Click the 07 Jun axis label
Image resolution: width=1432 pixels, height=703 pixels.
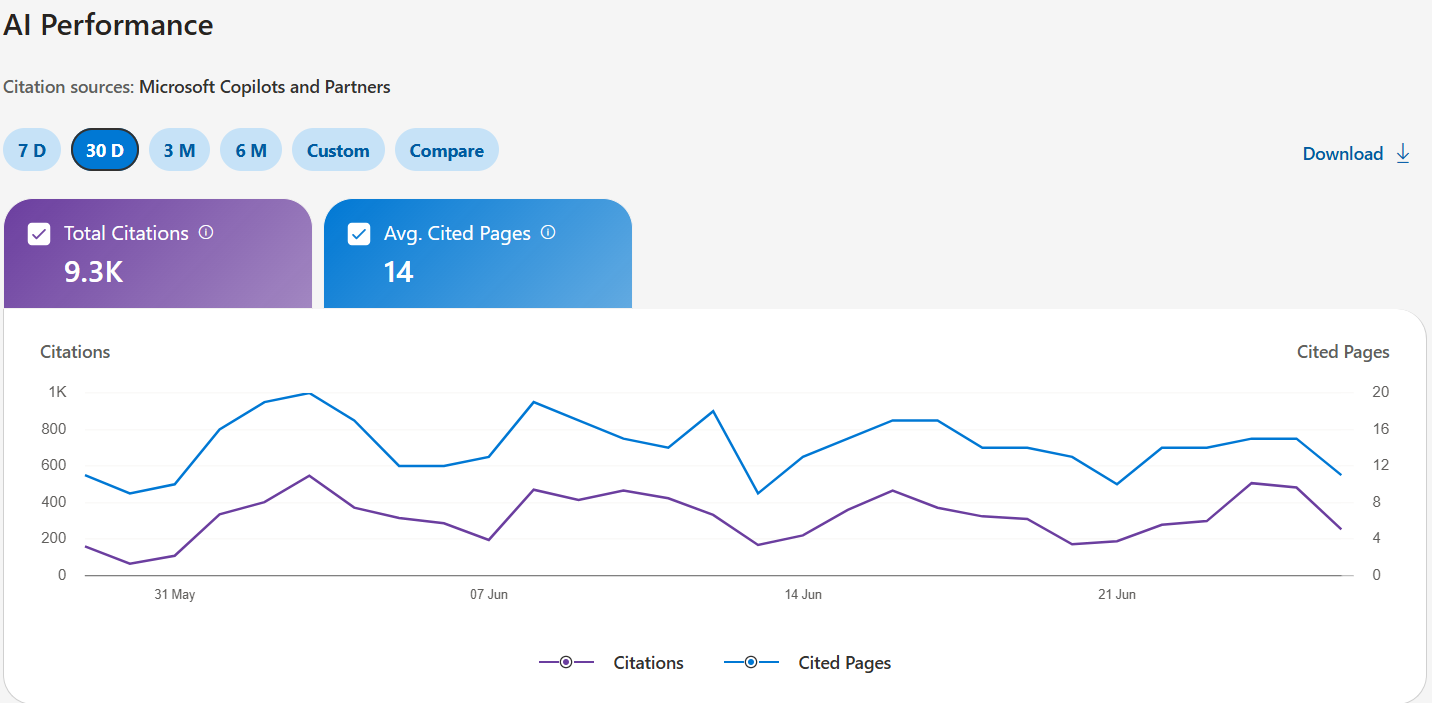489,594
